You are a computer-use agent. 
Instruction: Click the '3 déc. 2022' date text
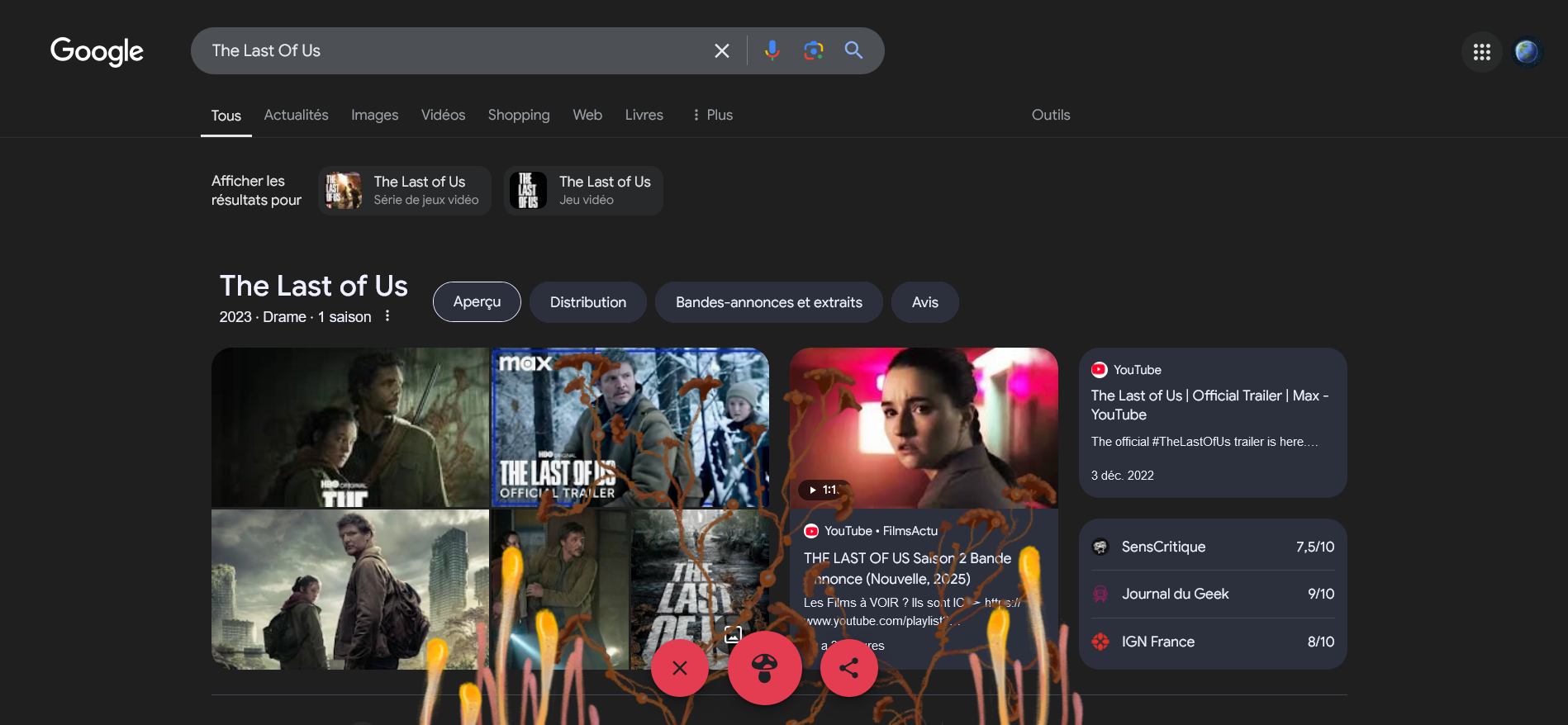click(1122, 476)
